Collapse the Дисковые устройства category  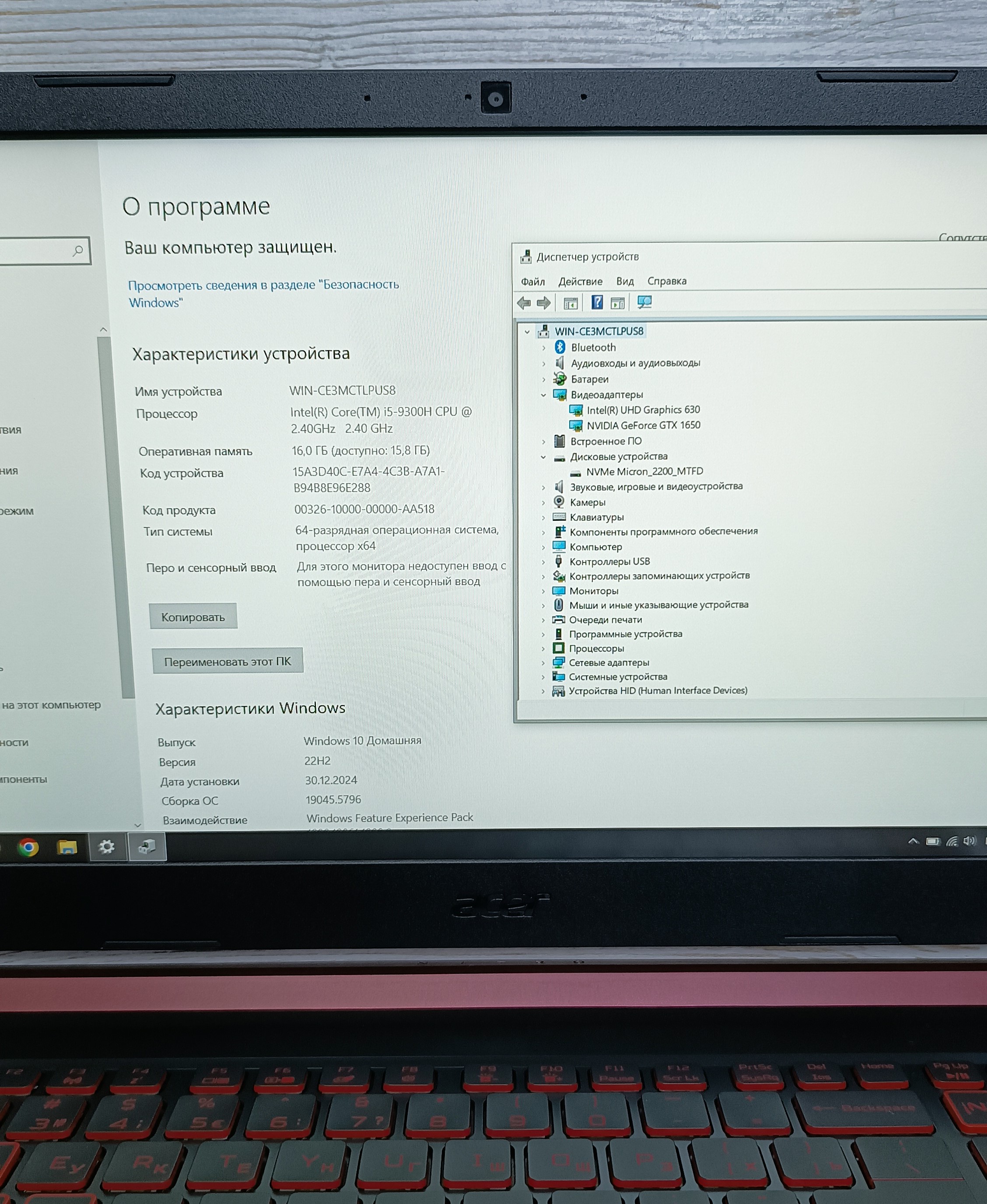click(x=543, y=456)
